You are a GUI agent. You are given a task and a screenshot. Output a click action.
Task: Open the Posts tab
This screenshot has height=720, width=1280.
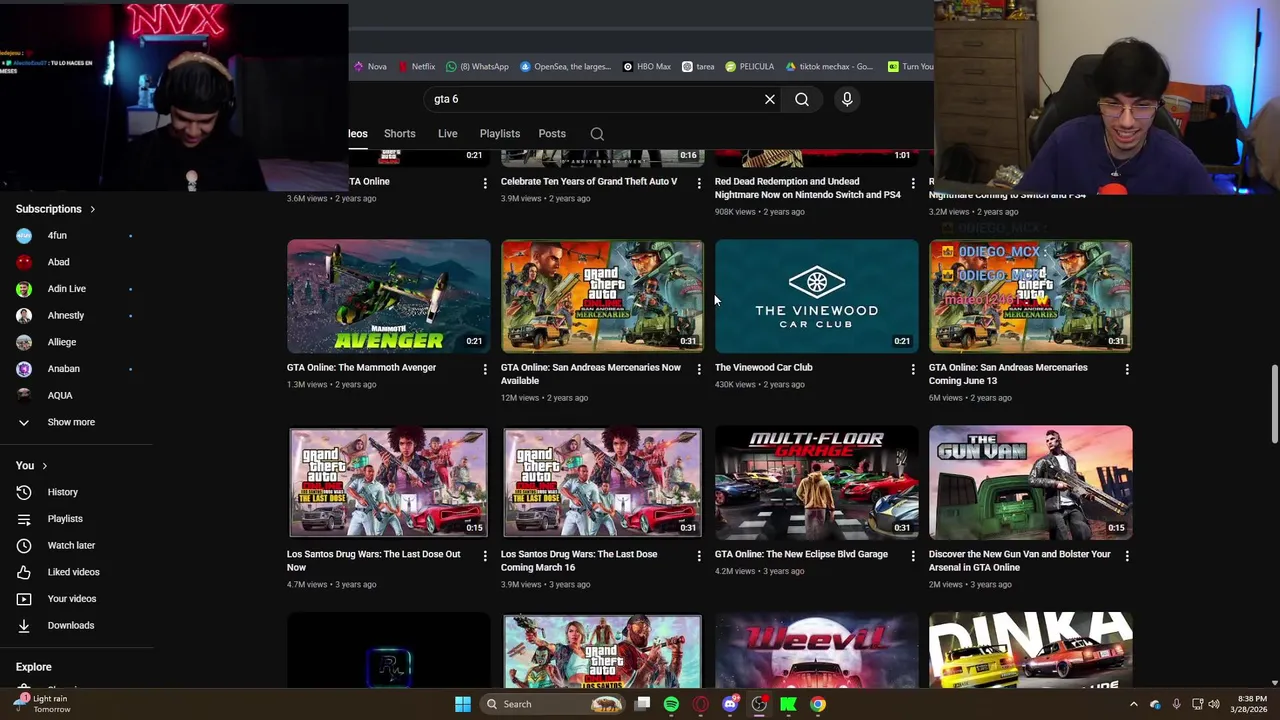coord(552,134)
